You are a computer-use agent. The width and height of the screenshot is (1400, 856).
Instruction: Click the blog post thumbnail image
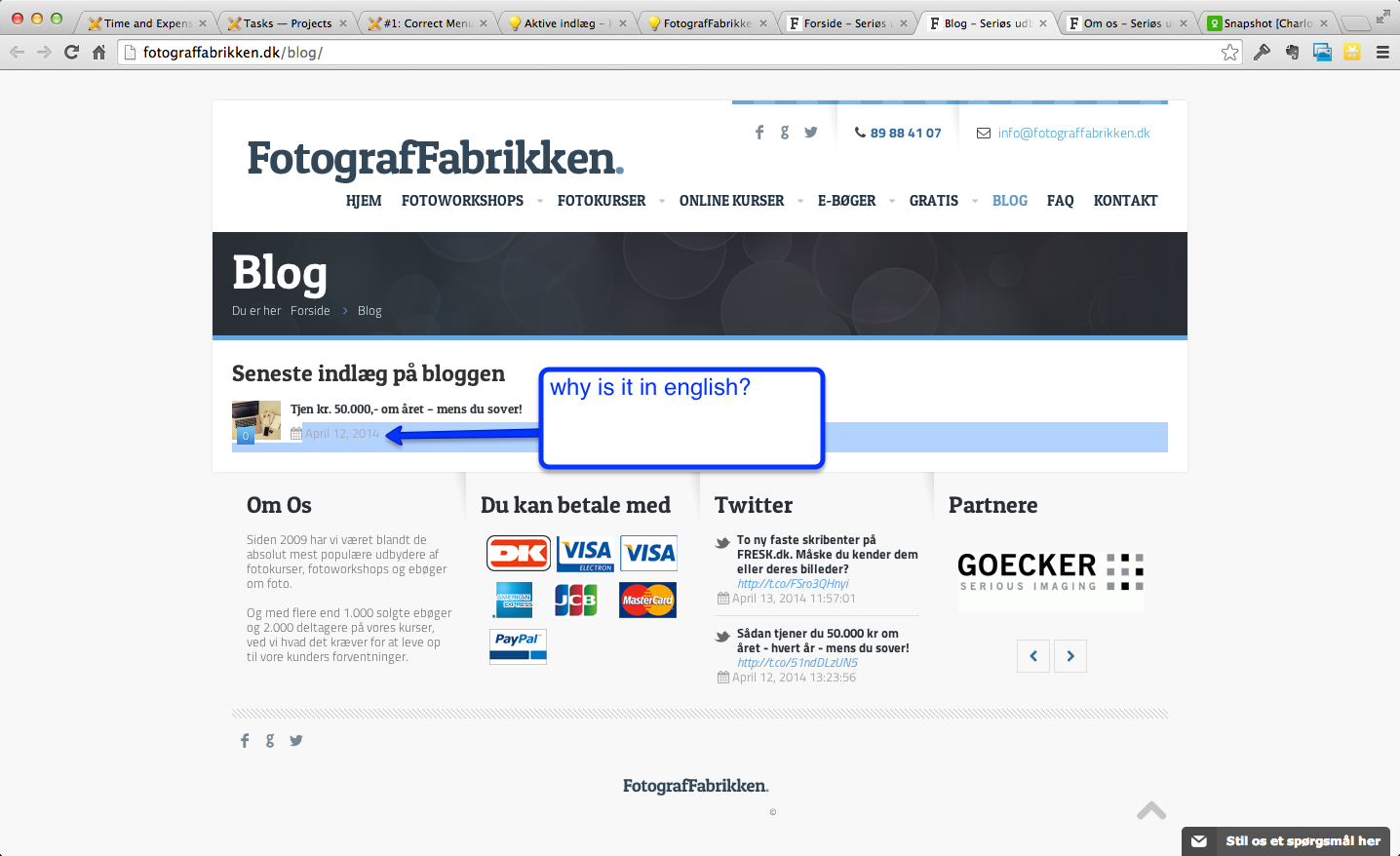[x=256, y=420]
